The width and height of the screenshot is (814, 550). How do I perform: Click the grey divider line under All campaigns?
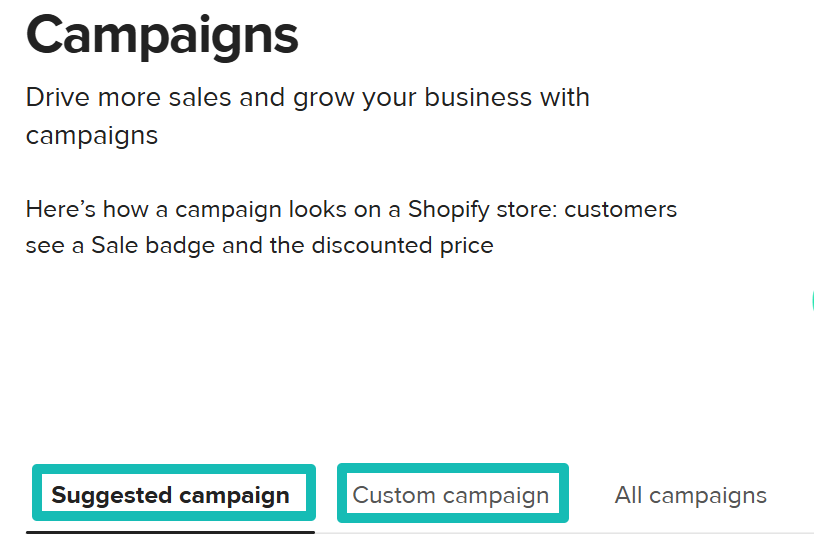coord(690,533)
